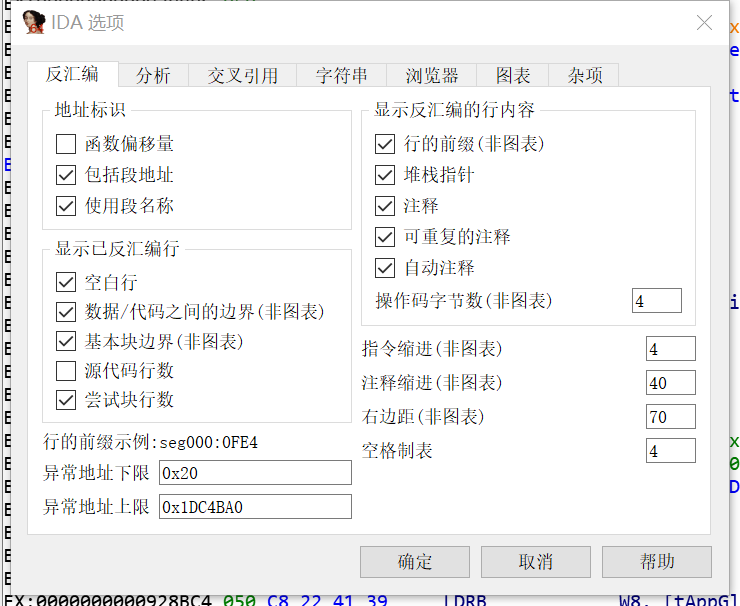This screenshot has width=740, height=606.
Task: Click the 显示已反汇编行 group label
Action: [x=117, y=249]
